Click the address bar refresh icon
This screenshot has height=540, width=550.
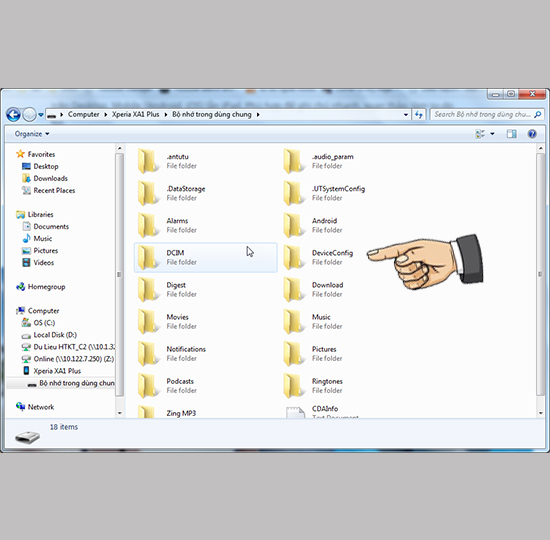point(419,114)
